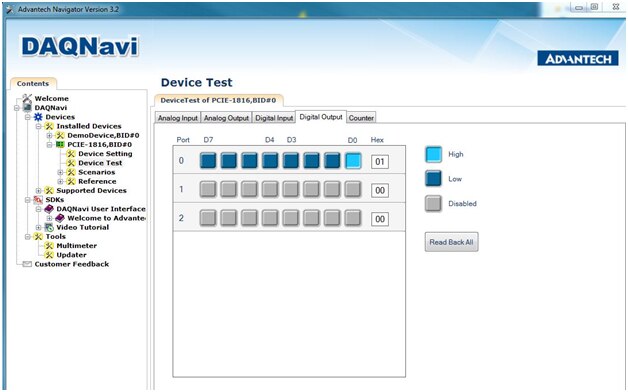Click the High legend color swatch
This screenshot has width=628, height=392.
pos(433,154)
